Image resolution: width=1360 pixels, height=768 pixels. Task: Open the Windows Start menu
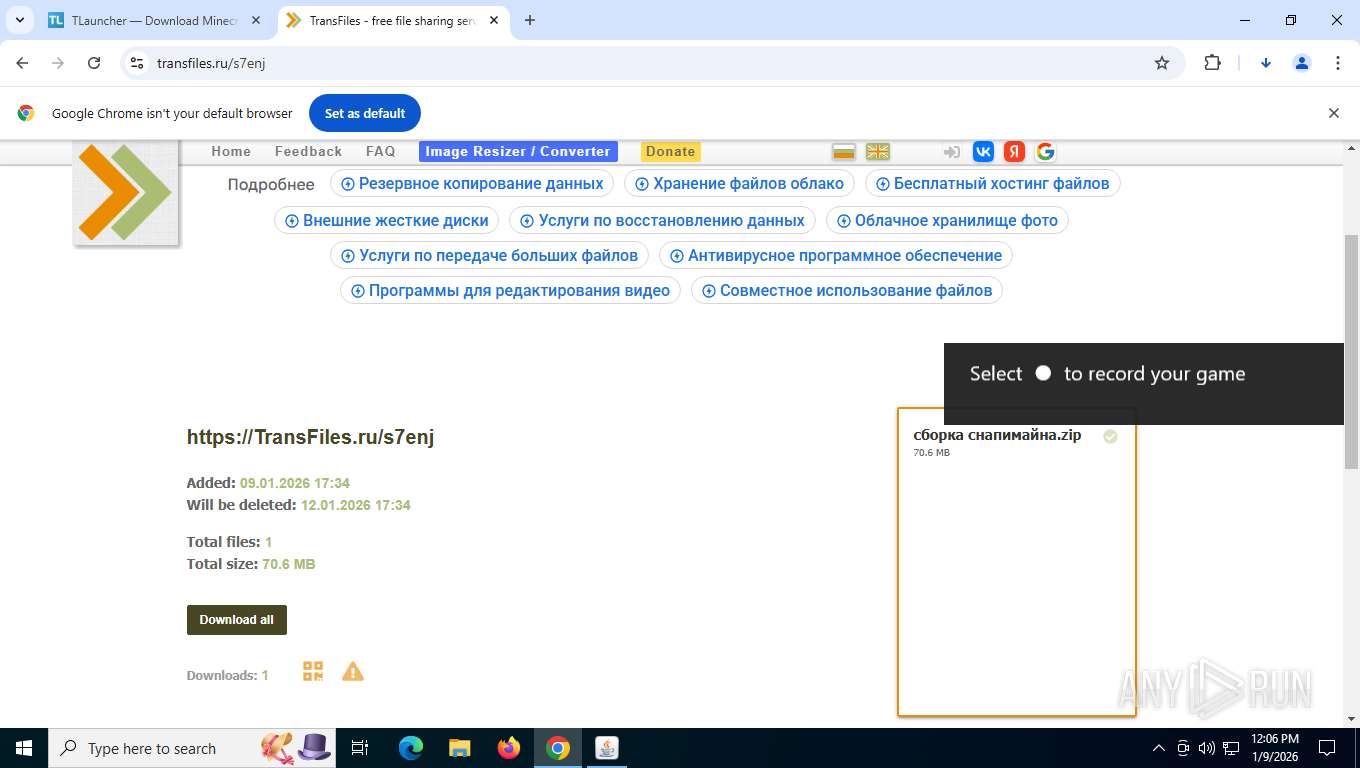(x=23, y=748)
